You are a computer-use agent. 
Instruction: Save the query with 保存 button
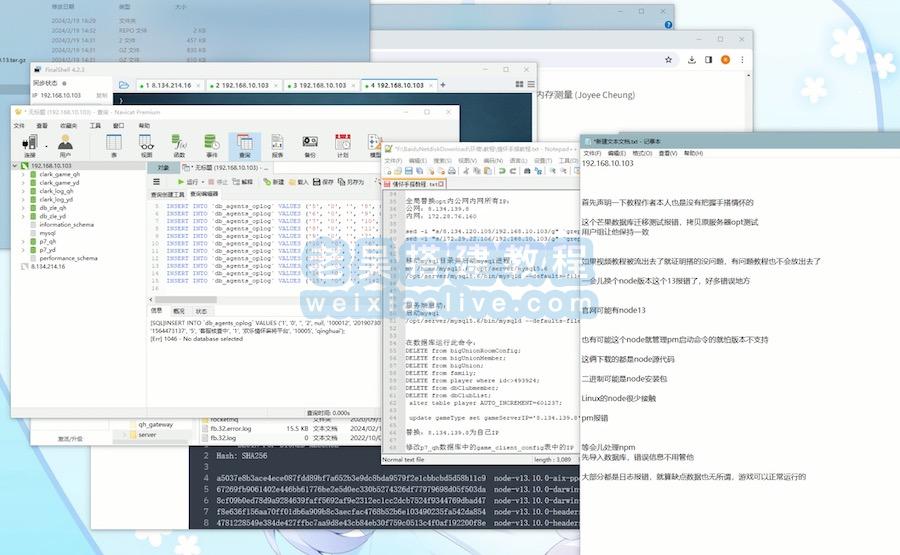(x=323, y=181)
